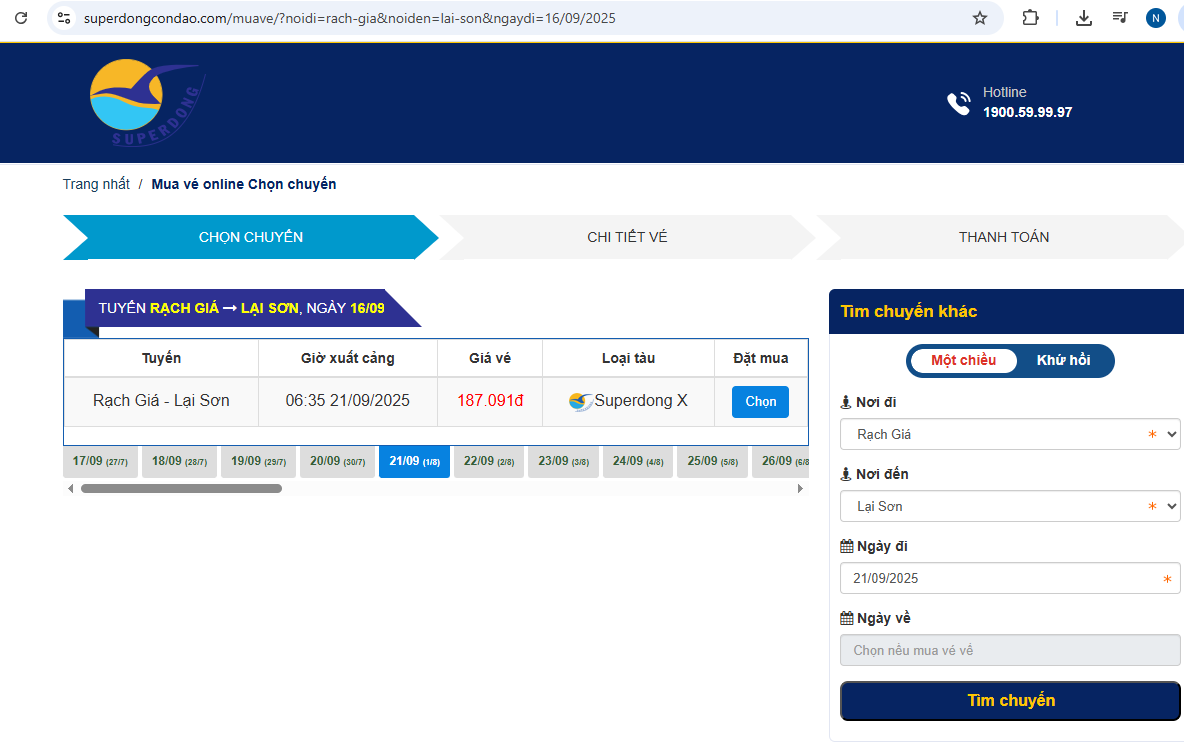Open the browser profile avatar
The width and height of the screenshot is (1184, 752).
click(1156, 18)
